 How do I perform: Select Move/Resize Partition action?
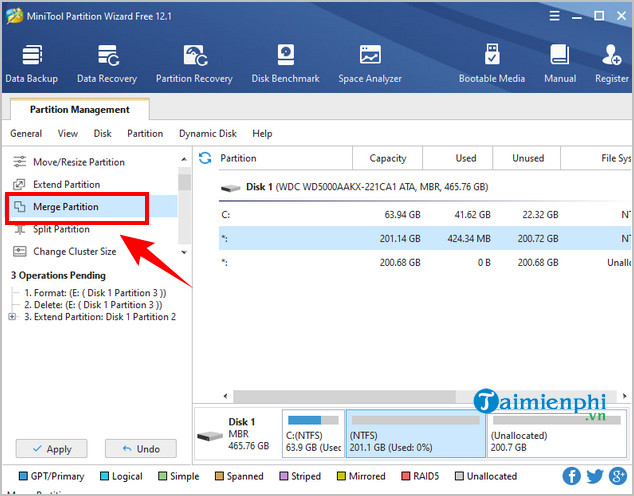pos(79,162)
